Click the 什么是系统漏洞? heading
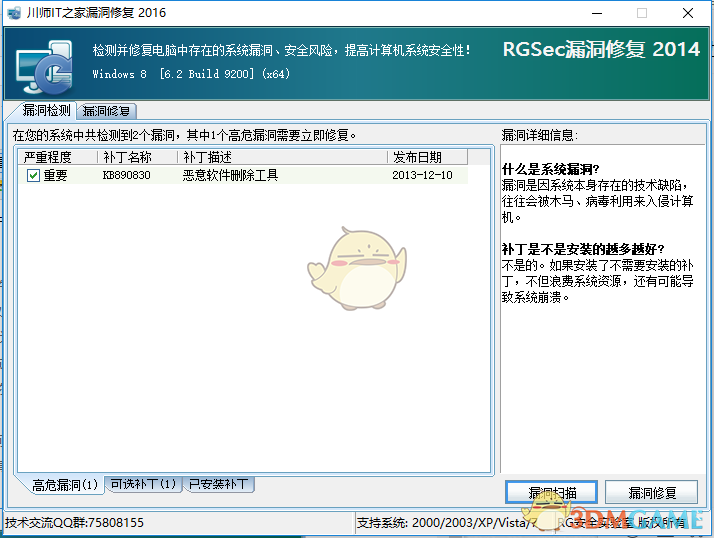This screenshot has width=714, height=538. (x=551, y=169)
